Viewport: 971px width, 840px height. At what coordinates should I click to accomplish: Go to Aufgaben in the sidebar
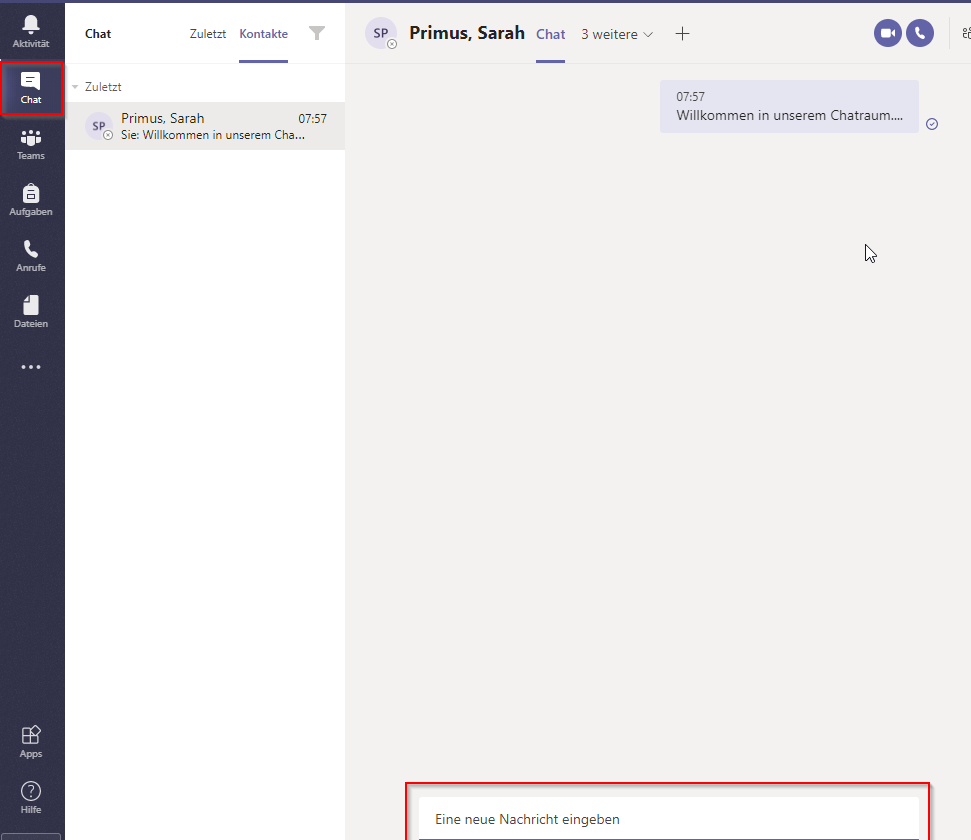[31, 200]
